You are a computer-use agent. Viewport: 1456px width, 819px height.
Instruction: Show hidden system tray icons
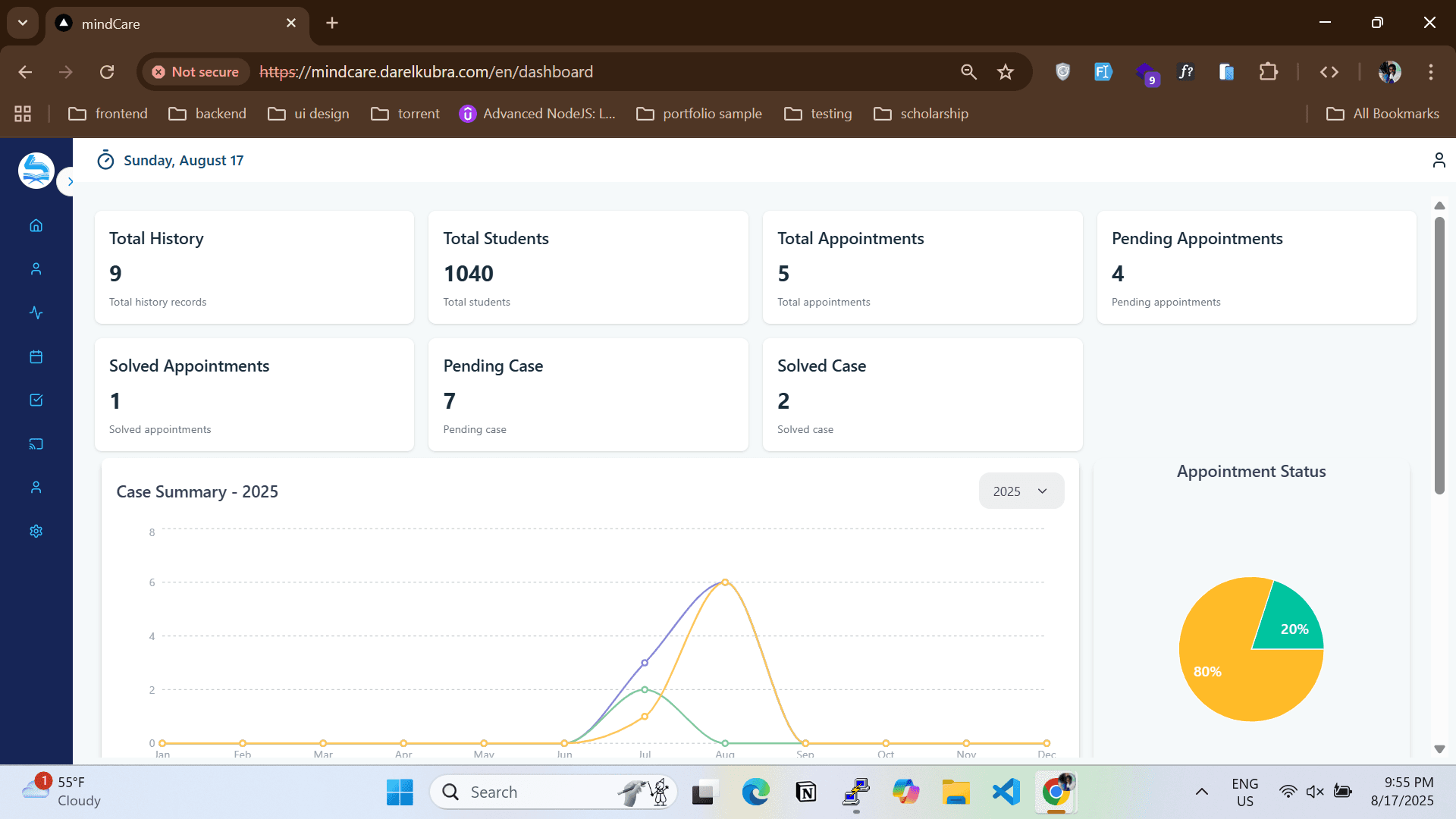[1201, 792]
